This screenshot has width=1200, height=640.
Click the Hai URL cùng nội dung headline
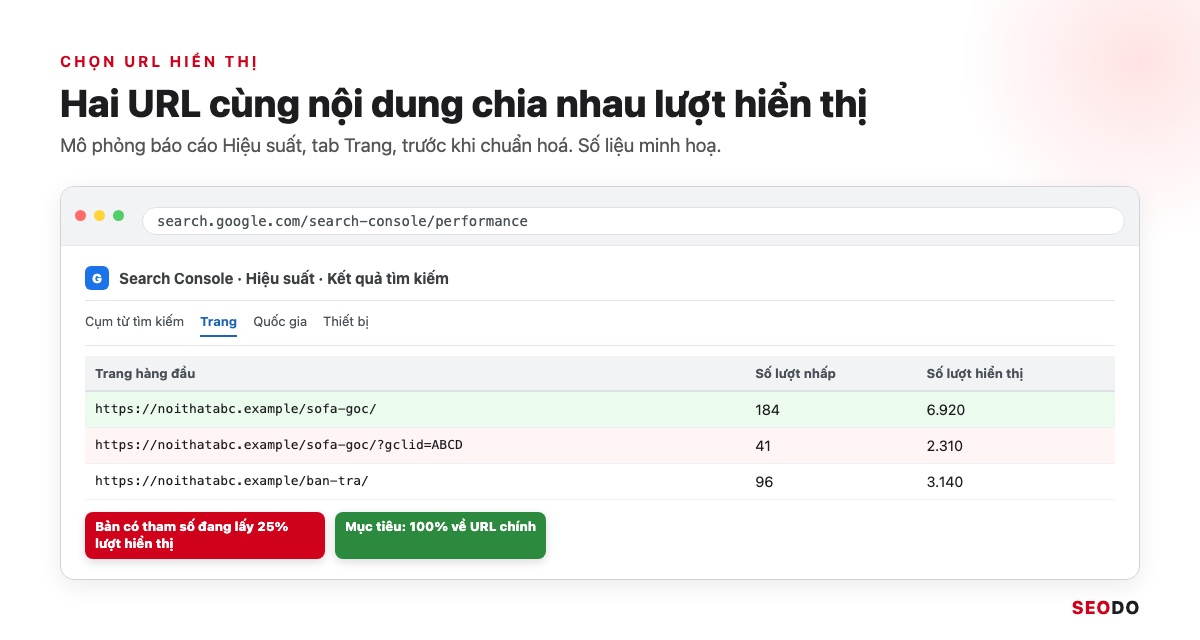tap(463, 106)
